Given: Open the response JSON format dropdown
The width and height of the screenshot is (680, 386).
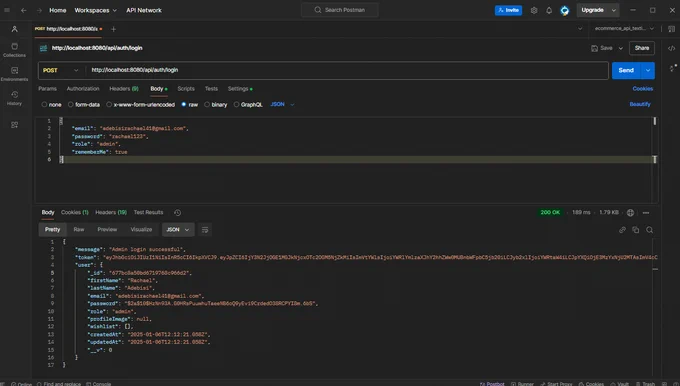Looking at the screenshot, I should (178, 230).
